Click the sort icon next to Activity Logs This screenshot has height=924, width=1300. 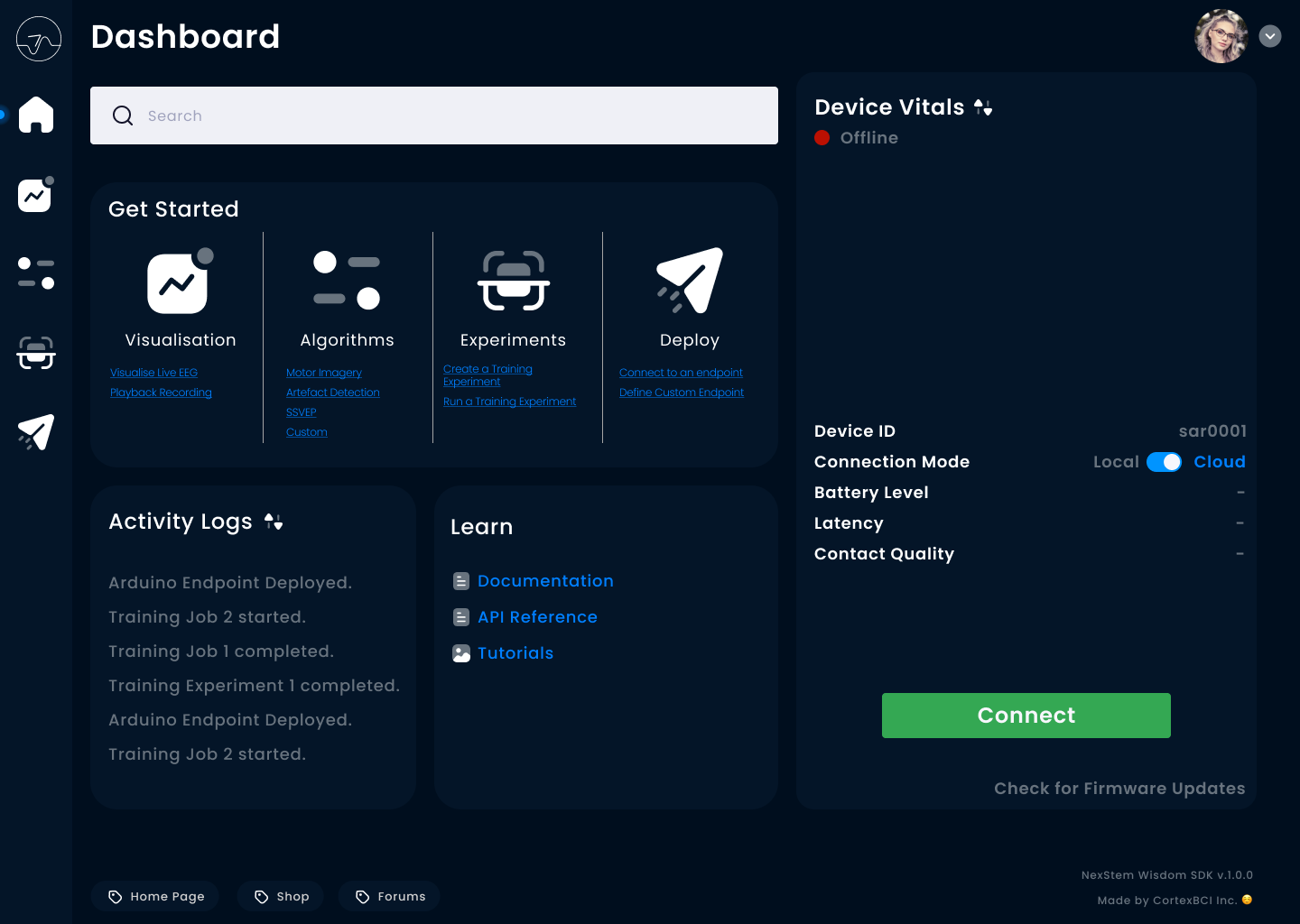tap(274, 522)
